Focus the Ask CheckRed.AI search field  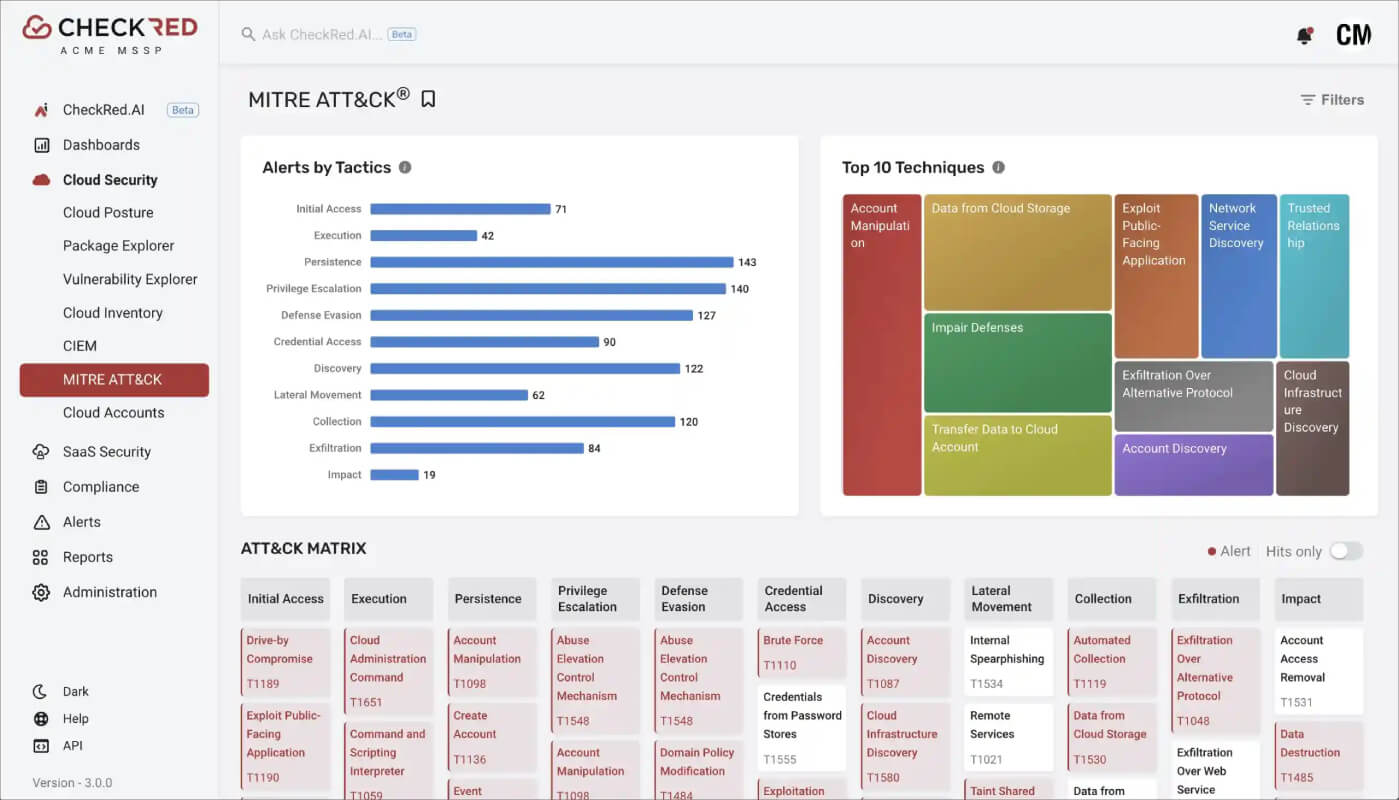point(322,34)
